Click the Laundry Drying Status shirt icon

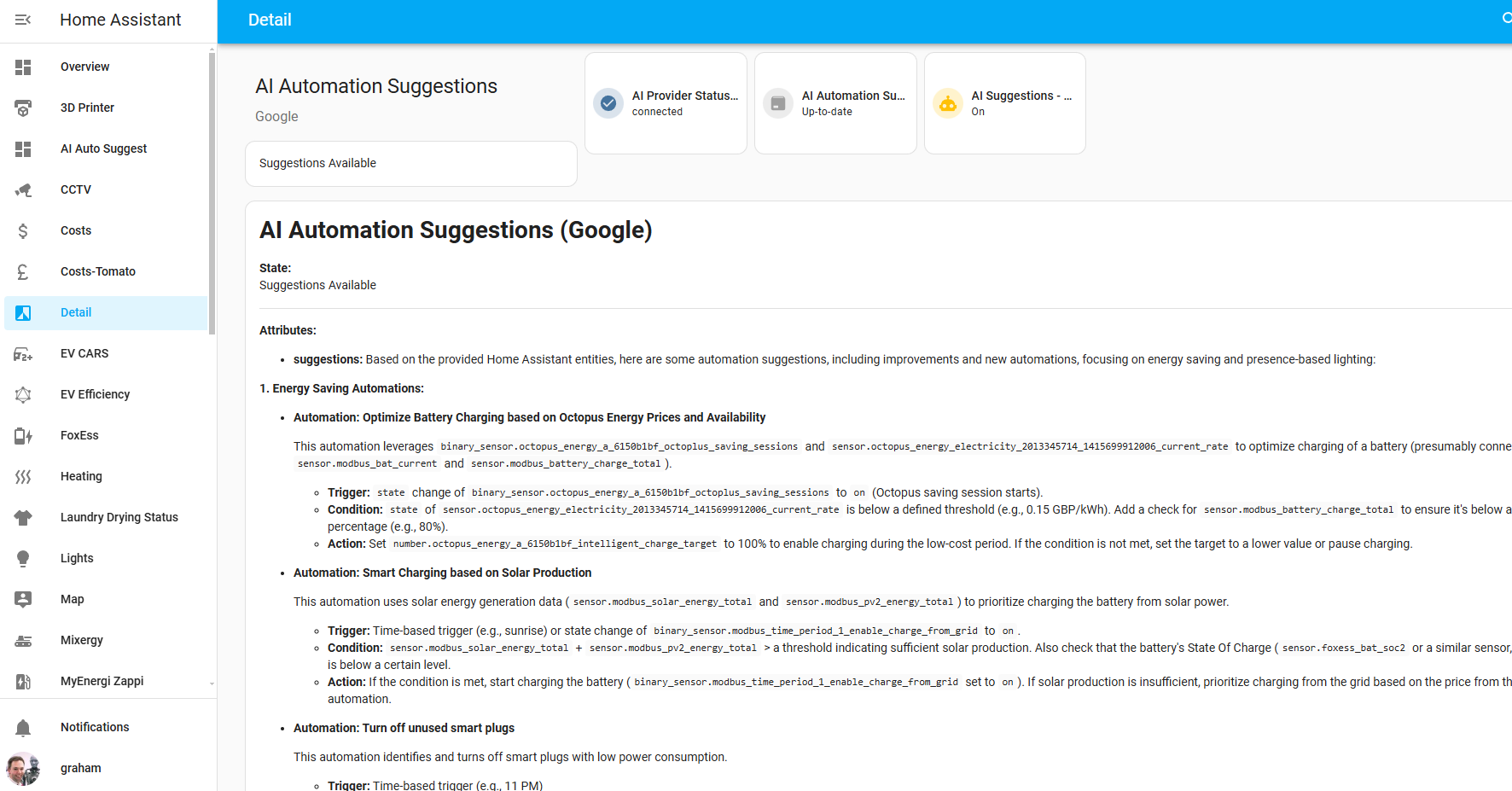coord(23,518)
